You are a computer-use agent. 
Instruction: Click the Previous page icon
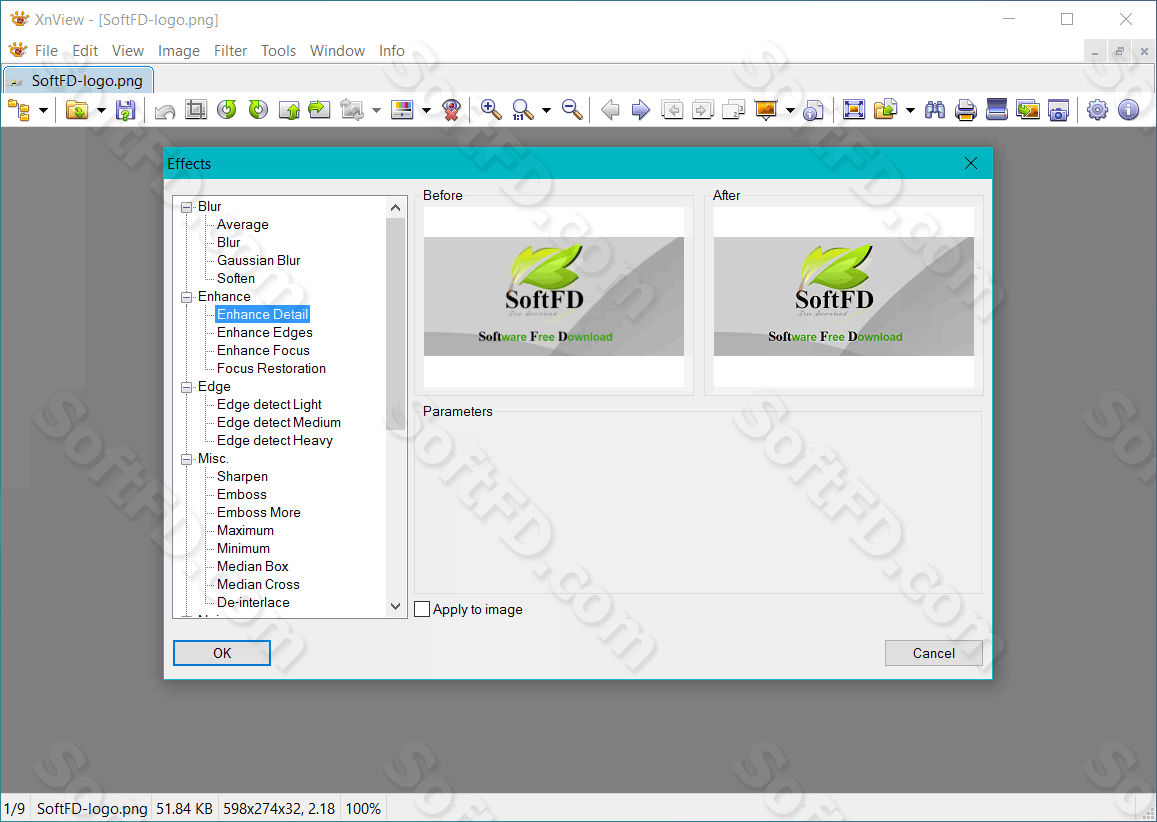coord(671,111)
